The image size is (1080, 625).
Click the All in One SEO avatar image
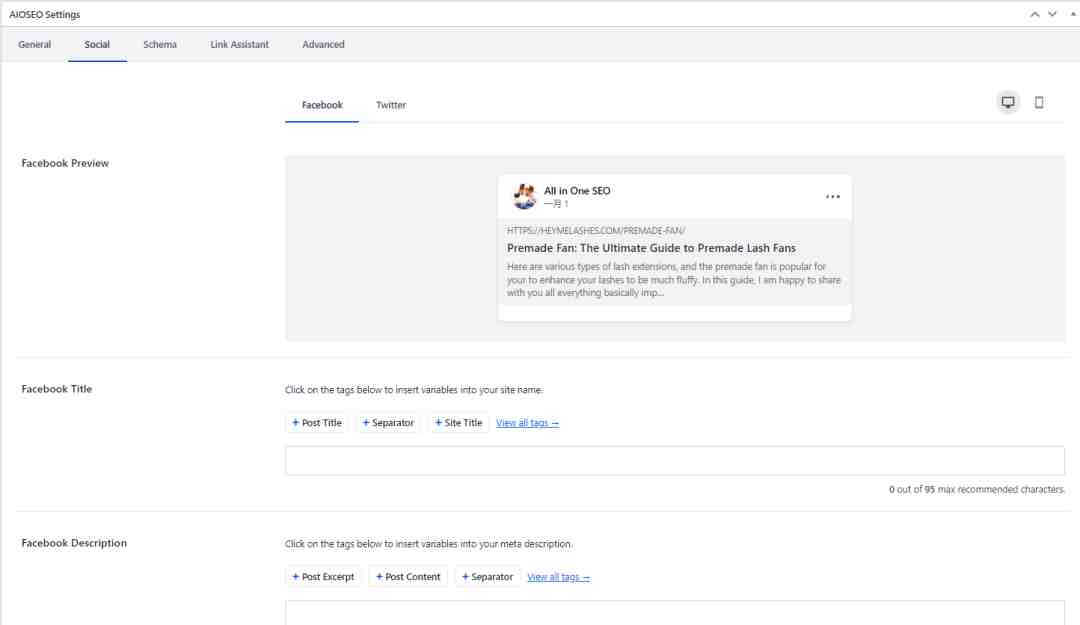click(x=525, y=196)
